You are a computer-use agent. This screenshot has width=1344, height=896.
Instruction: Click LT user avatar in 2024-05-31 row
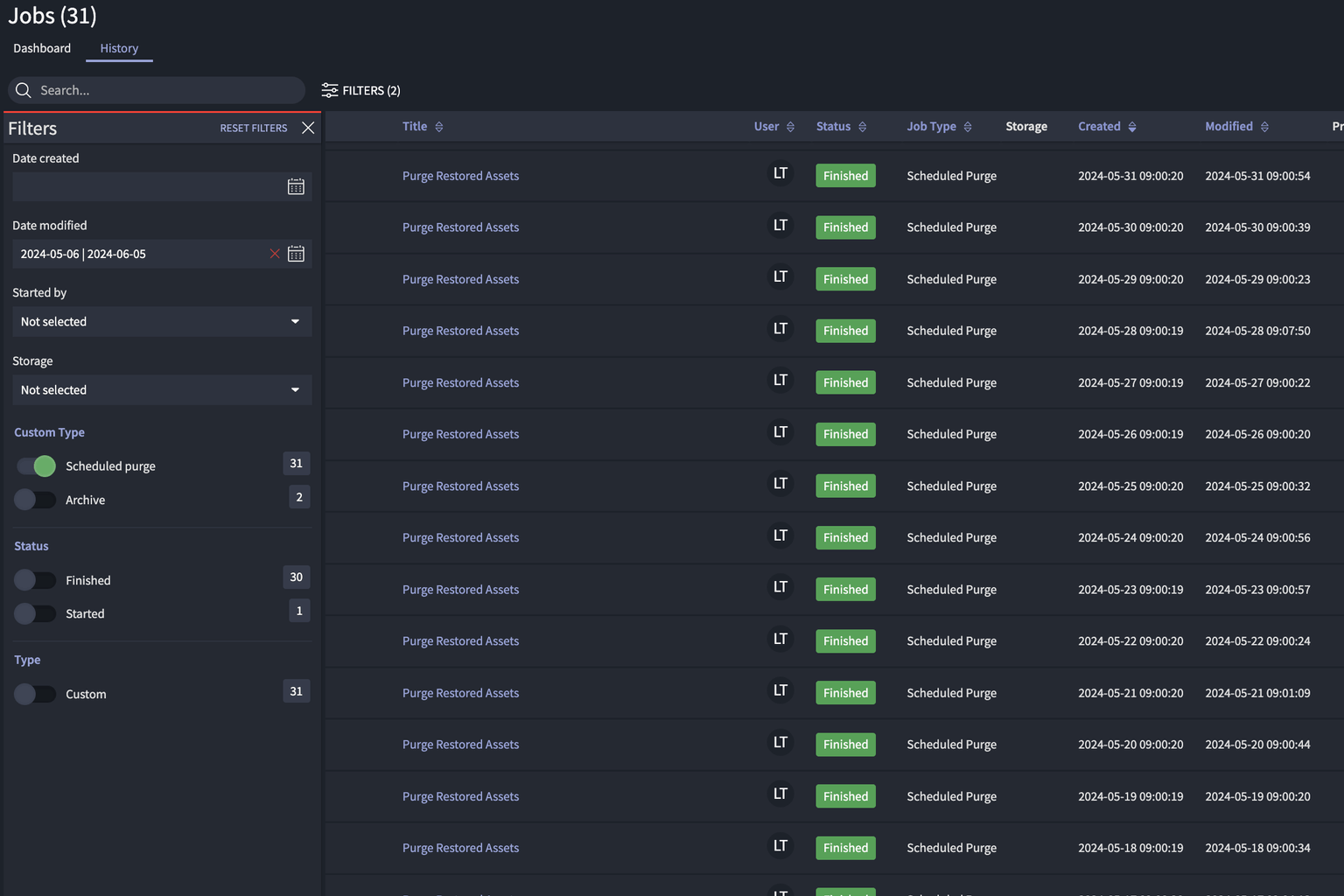[780, 174]
